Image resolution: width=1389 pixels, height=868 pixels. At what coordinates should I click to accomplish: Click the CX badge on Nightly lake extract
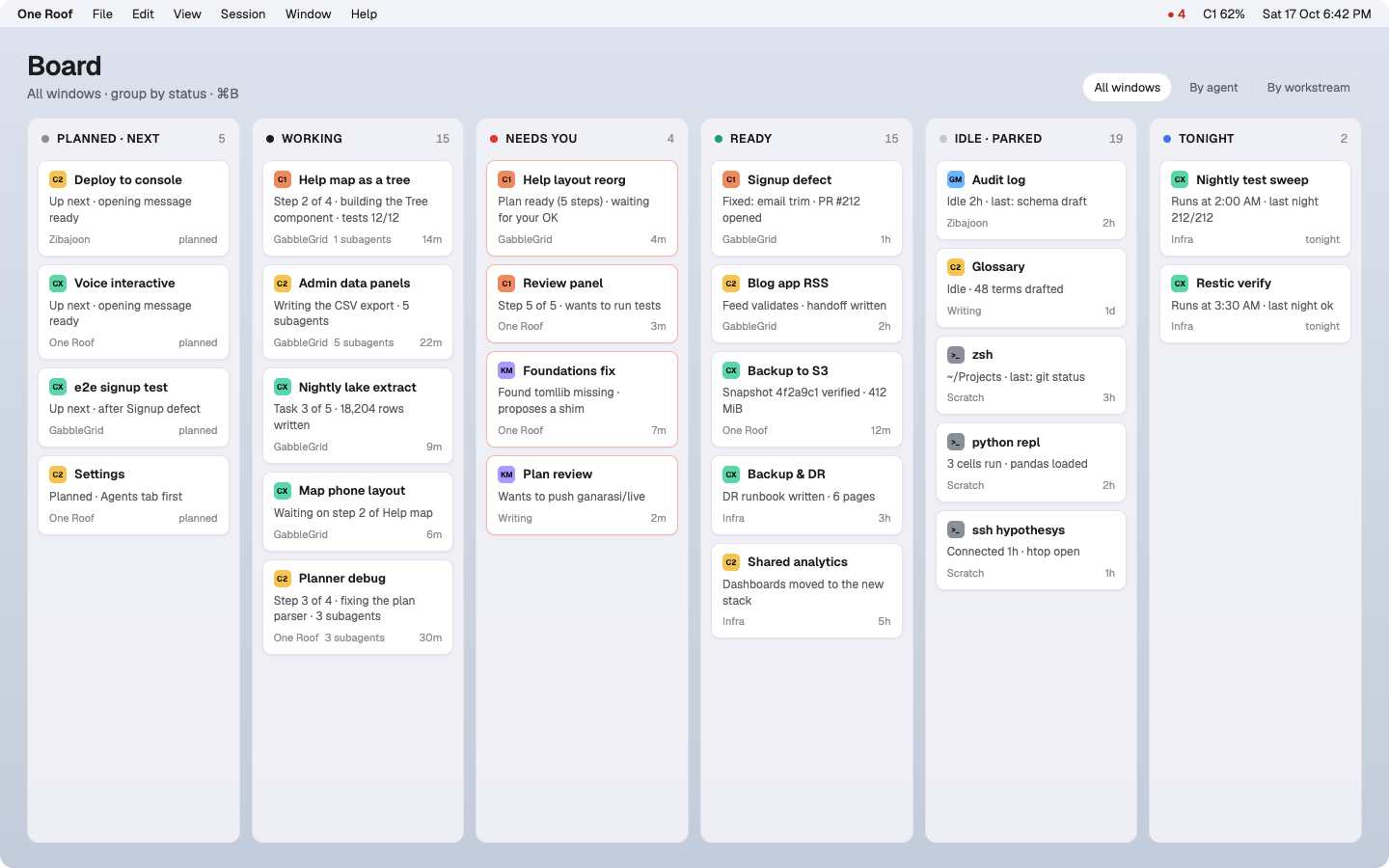[283, 387]
